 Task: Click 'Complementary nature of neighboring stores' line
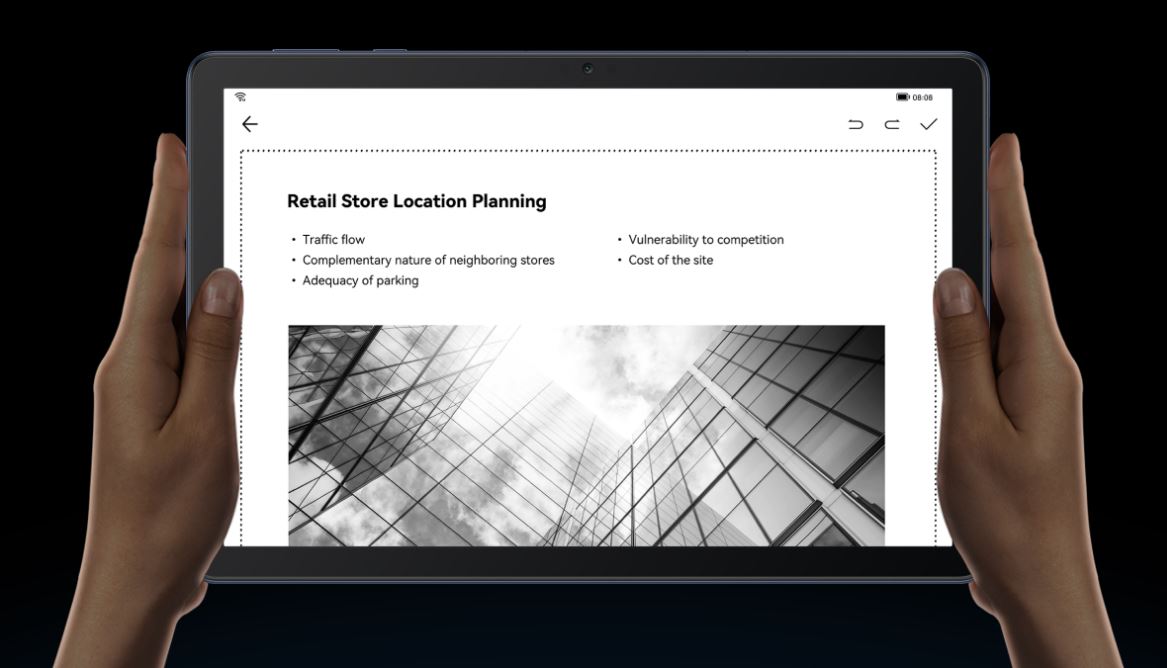(x=428, y=260)
